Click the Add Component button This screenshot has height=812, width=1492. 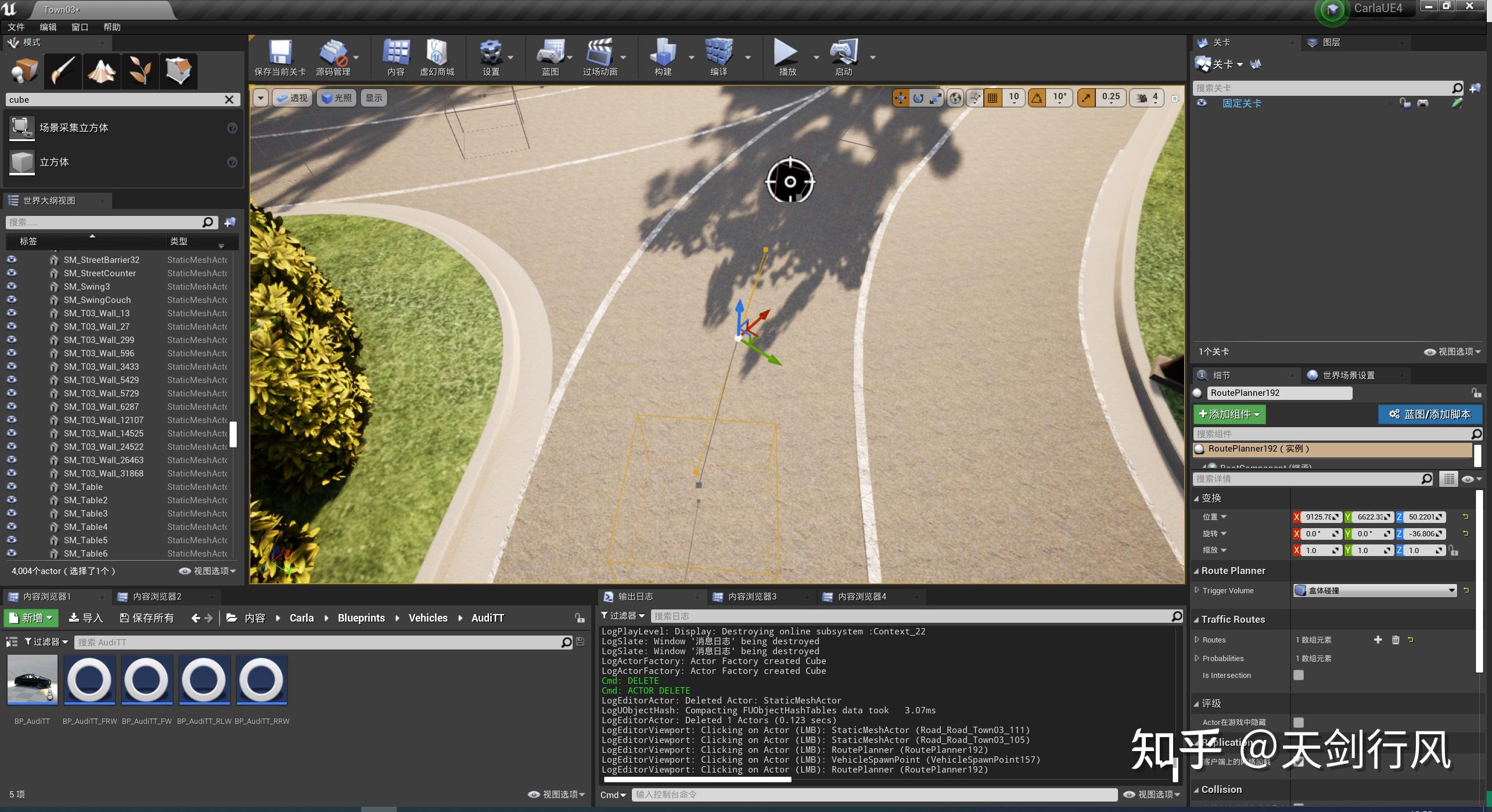tap(1229, 414)
